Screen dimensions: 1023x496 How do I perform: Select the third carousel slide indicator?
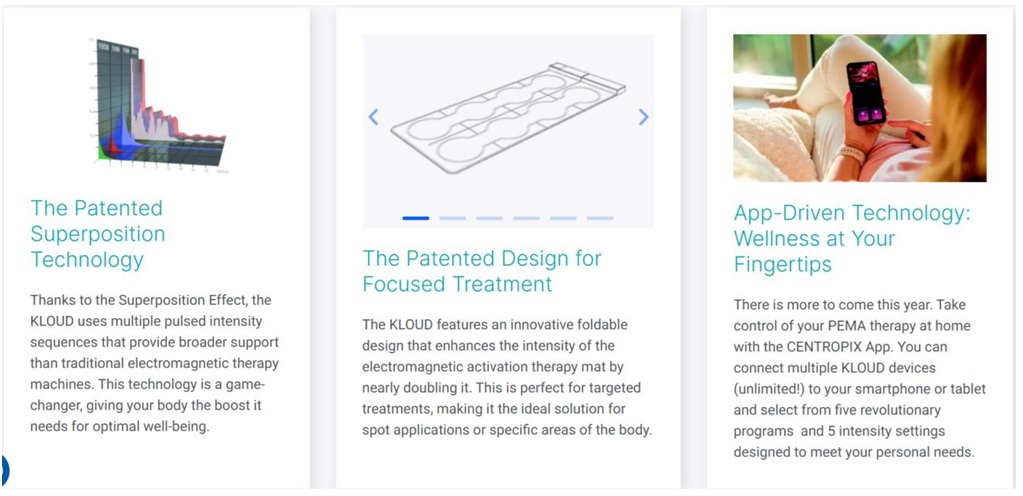click(x=489, y=217)
